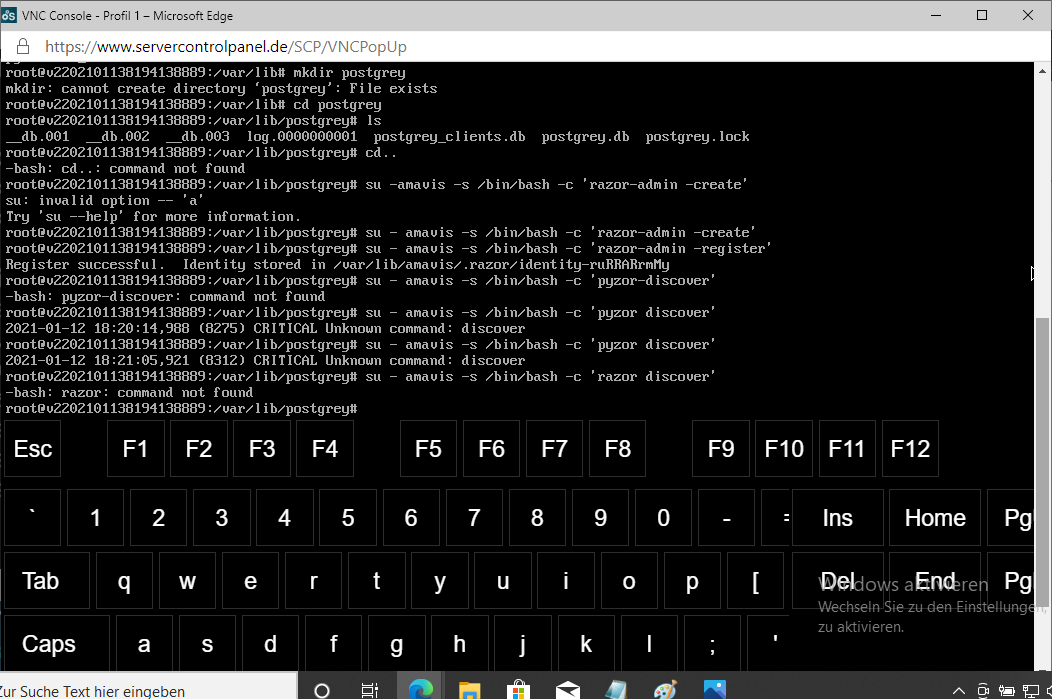Screen dimensions: 1052x699
Task: Open the Mail app from taskbar
Action: click(x=567, y=689)
